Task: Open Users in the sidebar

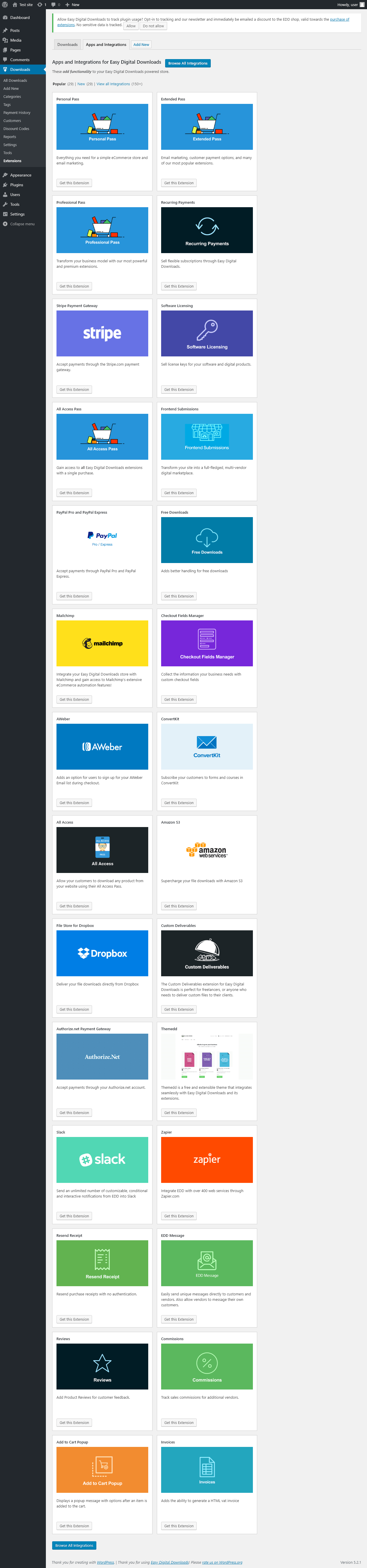Action: tap(23, 195)
